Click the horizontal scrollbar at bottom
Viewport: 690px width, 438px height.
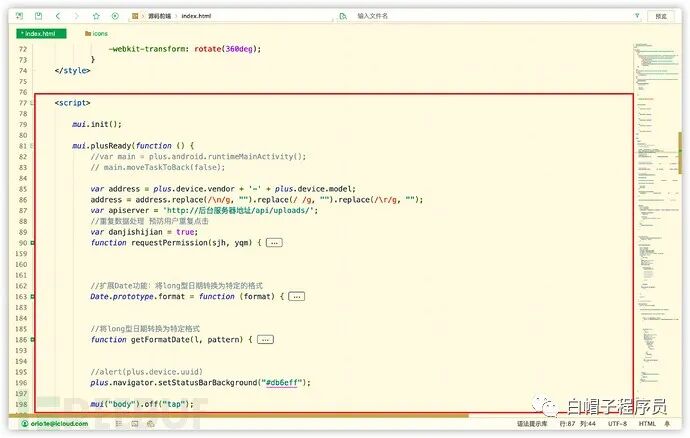pyautogui.click(x=240, y=415)
